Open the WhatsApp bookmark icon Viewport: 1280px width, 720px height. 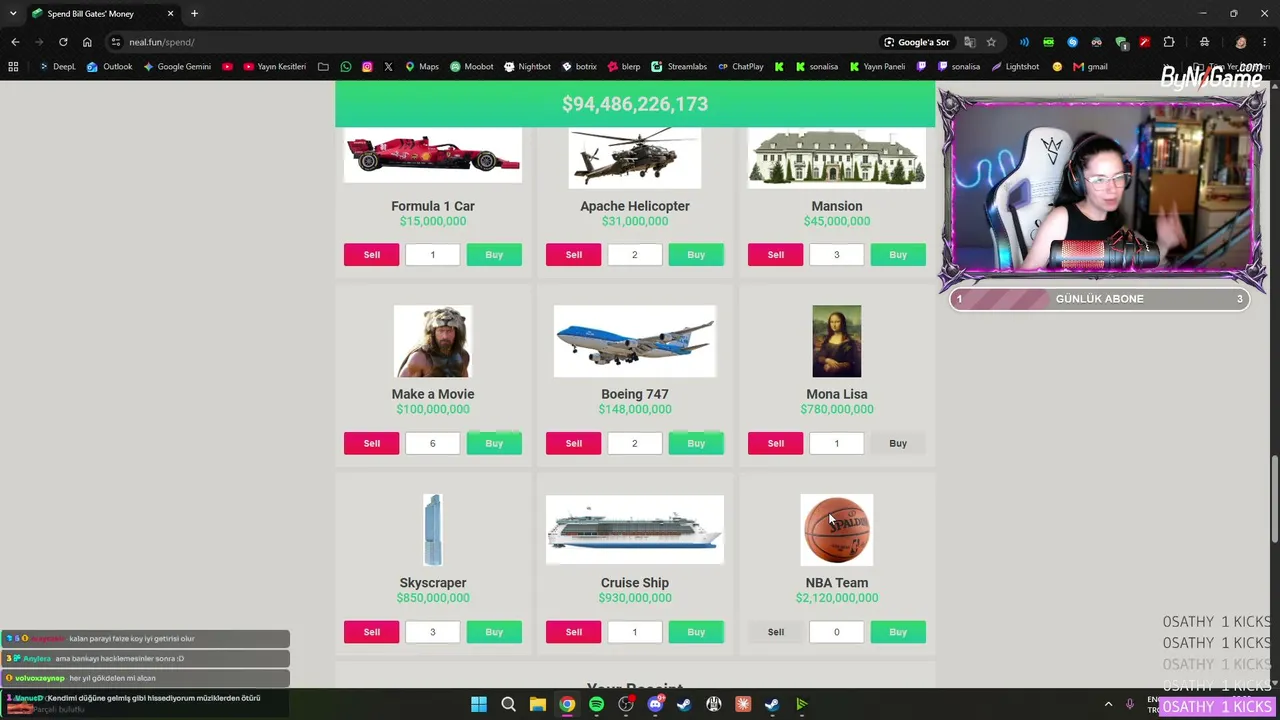(x=346, y=67)
